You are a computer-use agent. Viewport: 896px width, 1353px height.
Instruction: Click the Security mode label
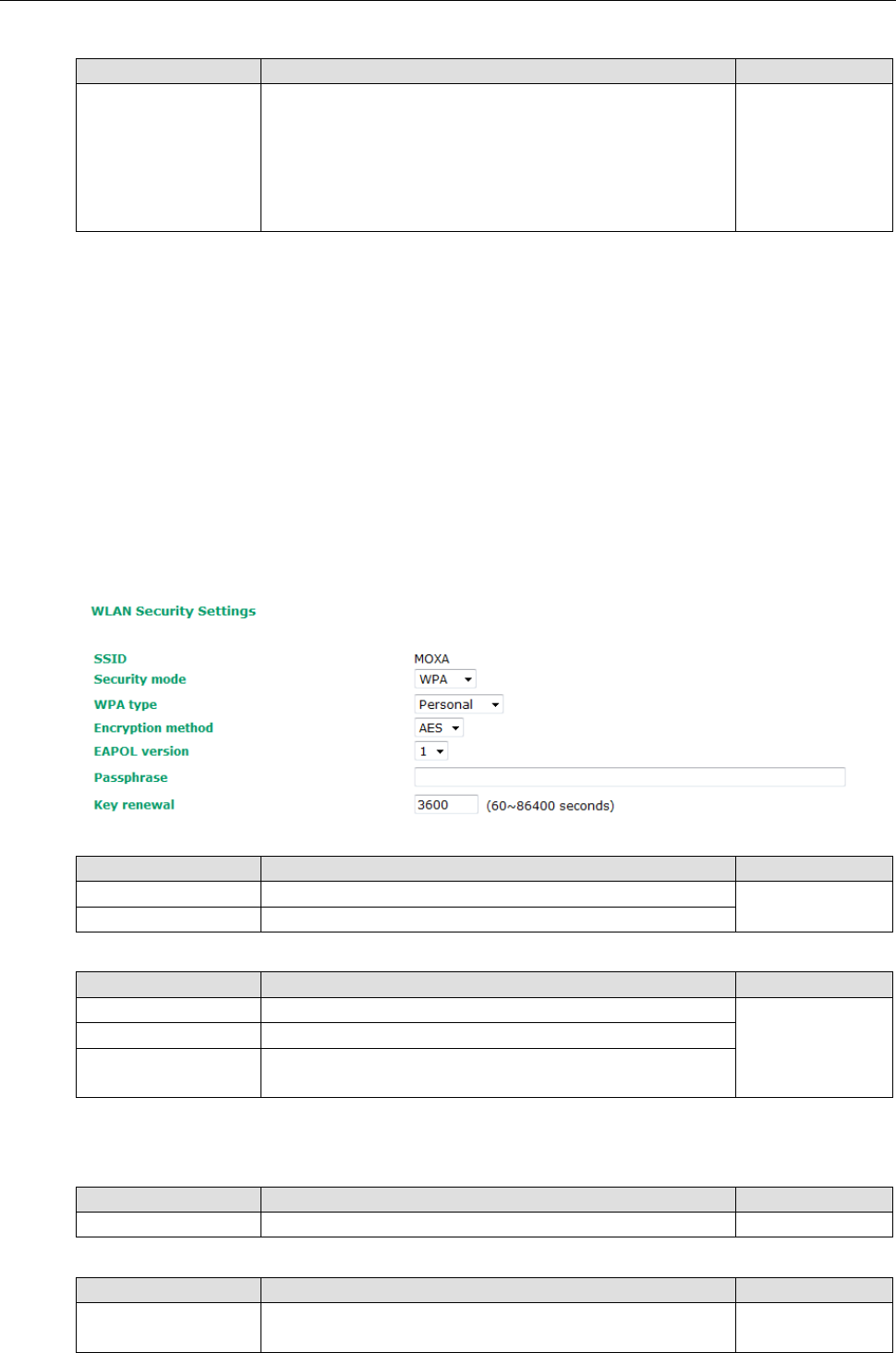tap(139, 679)
